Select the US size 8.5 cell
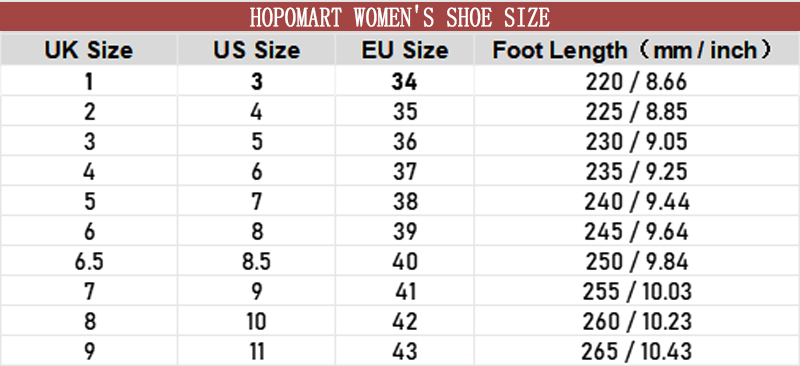This screenshot has width=800, height=366. 256,261
